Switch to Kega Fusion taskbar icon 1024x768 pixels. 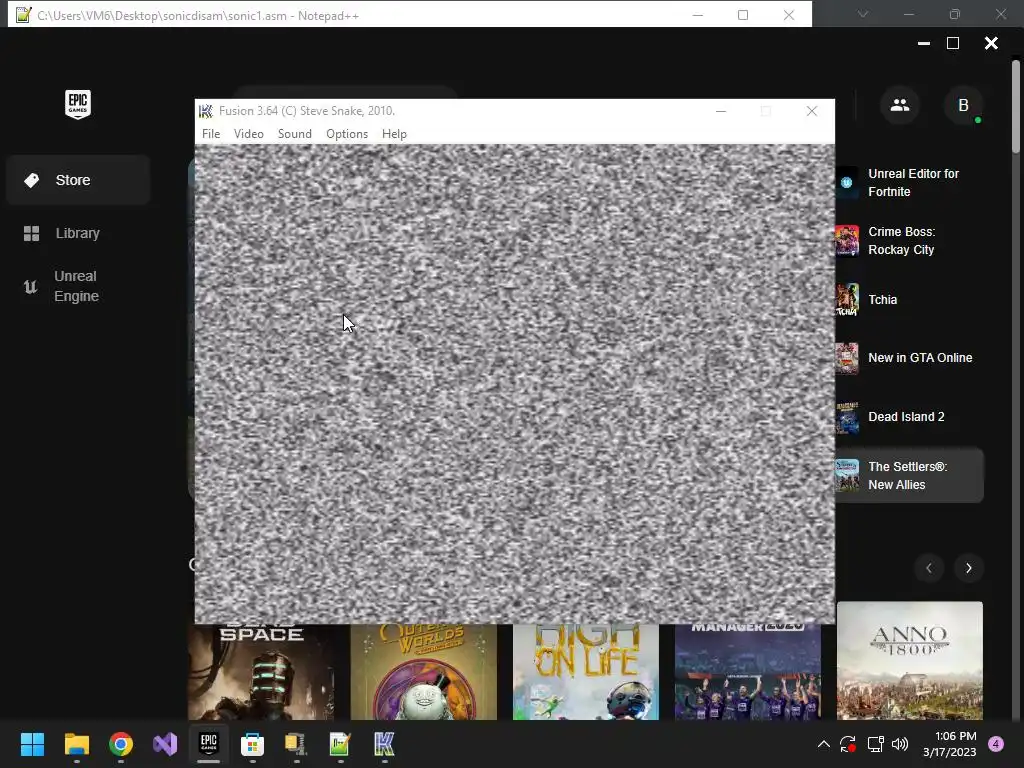(x=384, y=744)
